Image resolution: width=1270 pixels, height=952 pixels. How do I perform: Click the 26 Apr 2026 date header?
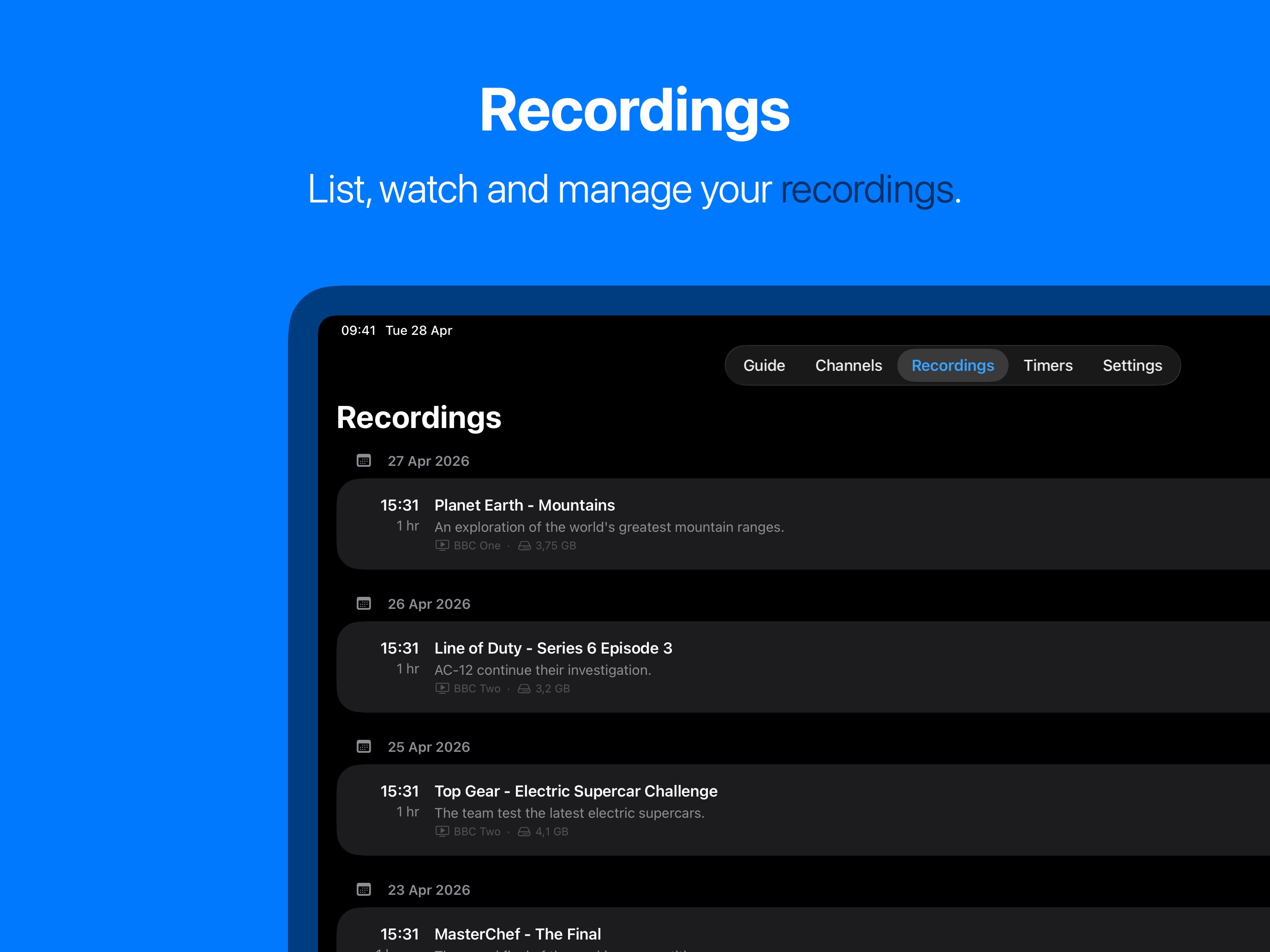click(429, 604)
